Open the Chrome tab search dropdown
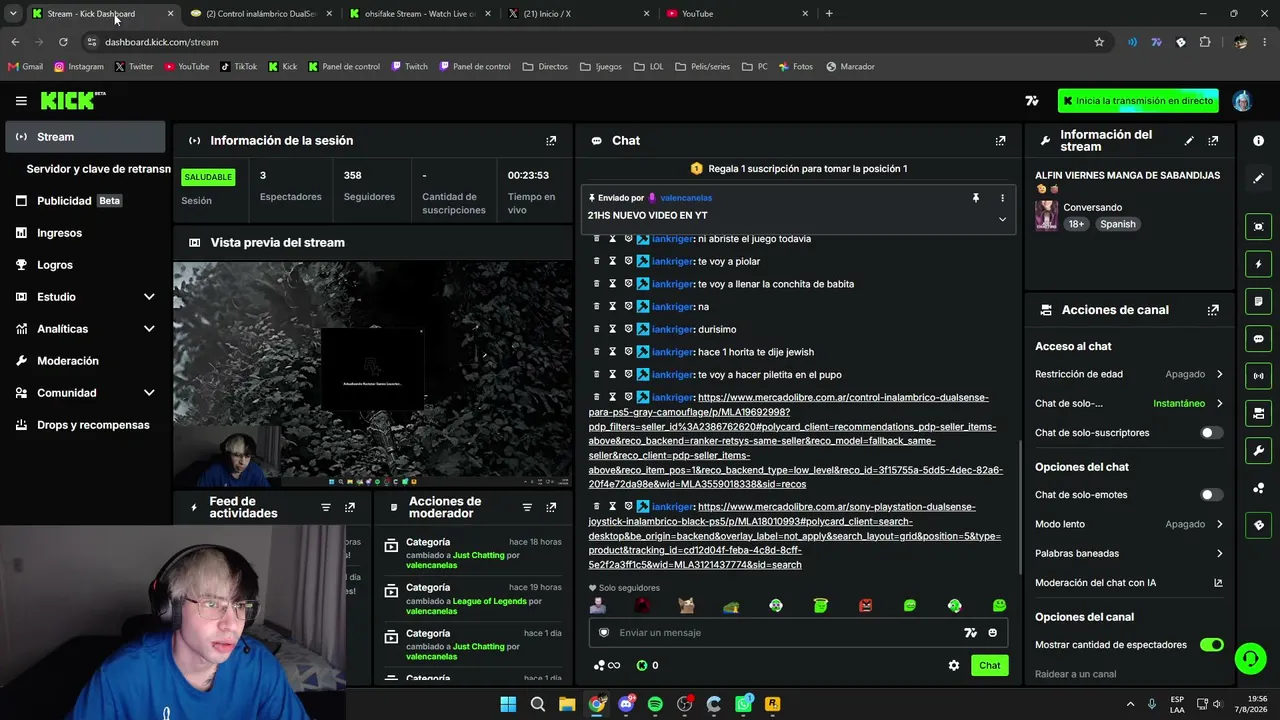 click(x=13, y=14)
